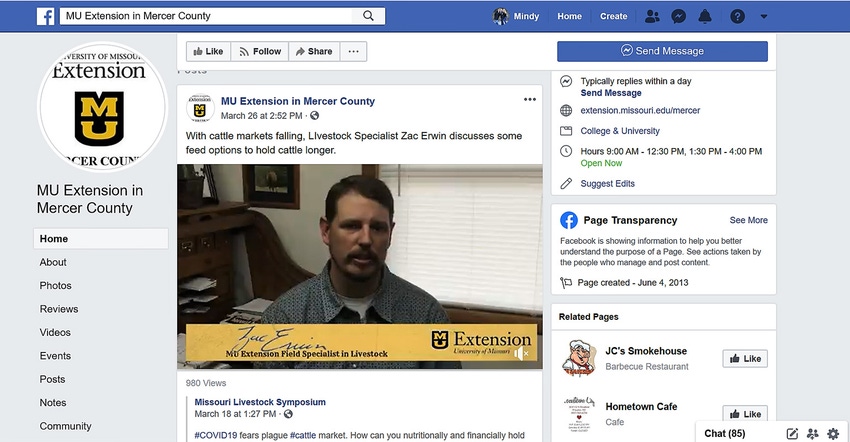Open extension.missouri.edu/mercer website link
This screenshot has width=850, height=442.
(640, 110)
